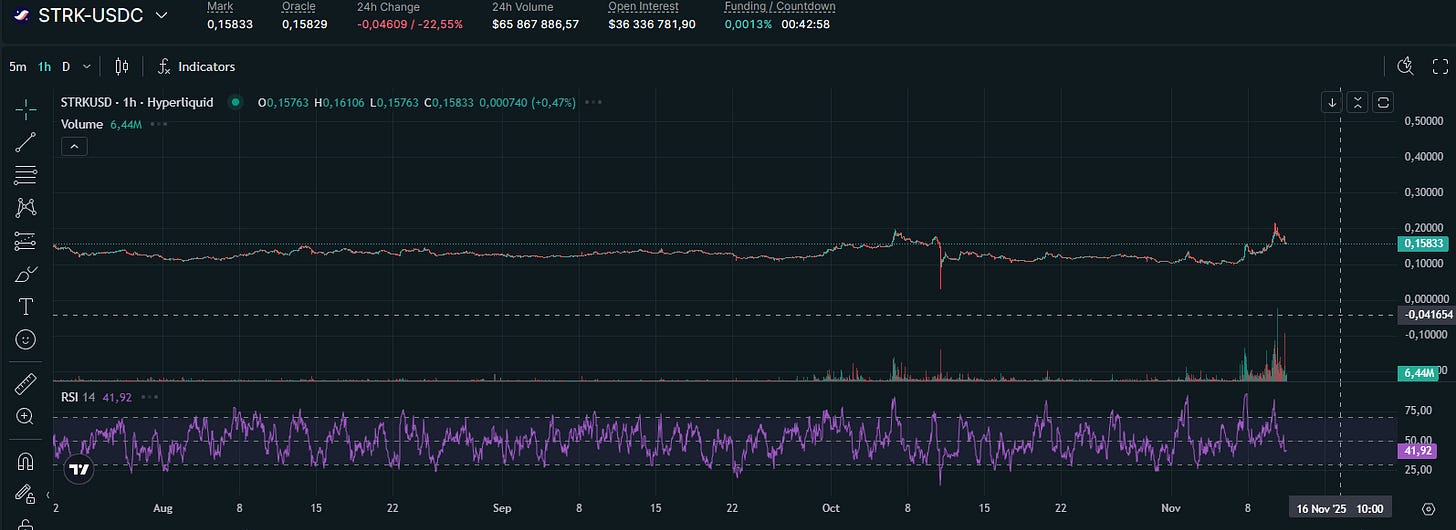
Task: Click the STRKUSD · 1h · Hyperliquid title
Action: [137, 102]
